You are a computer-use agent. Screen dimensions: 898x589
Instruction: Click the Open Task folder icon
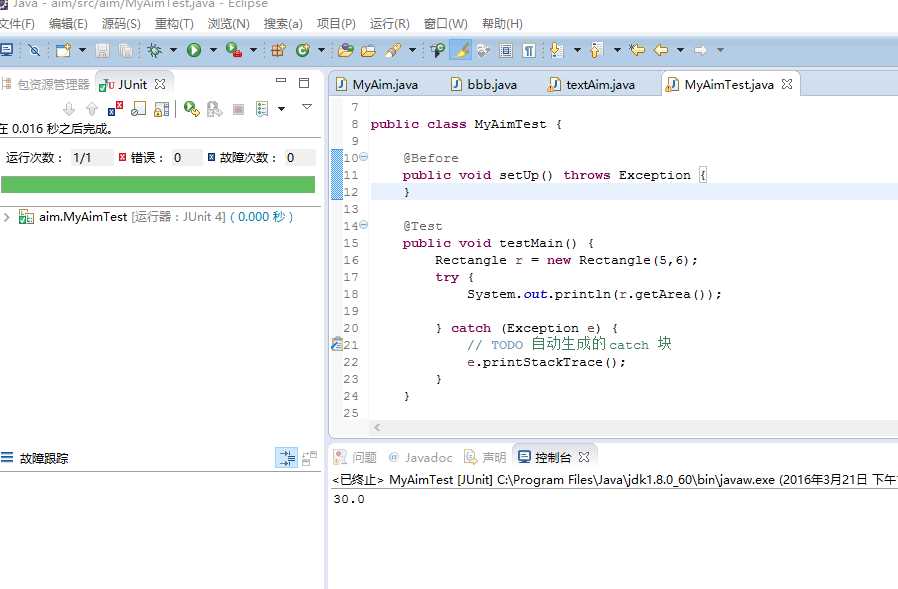coord(368,51)
